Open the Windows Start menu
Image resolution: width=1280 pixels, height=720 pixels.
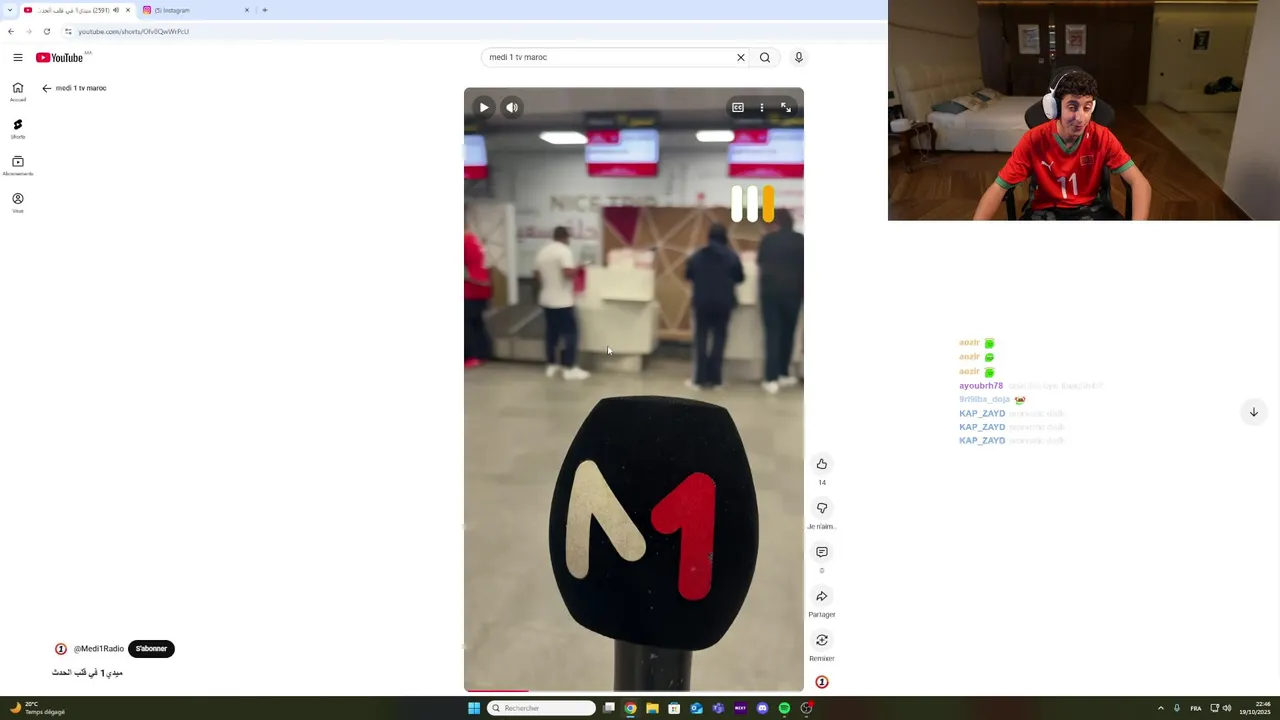474,708
